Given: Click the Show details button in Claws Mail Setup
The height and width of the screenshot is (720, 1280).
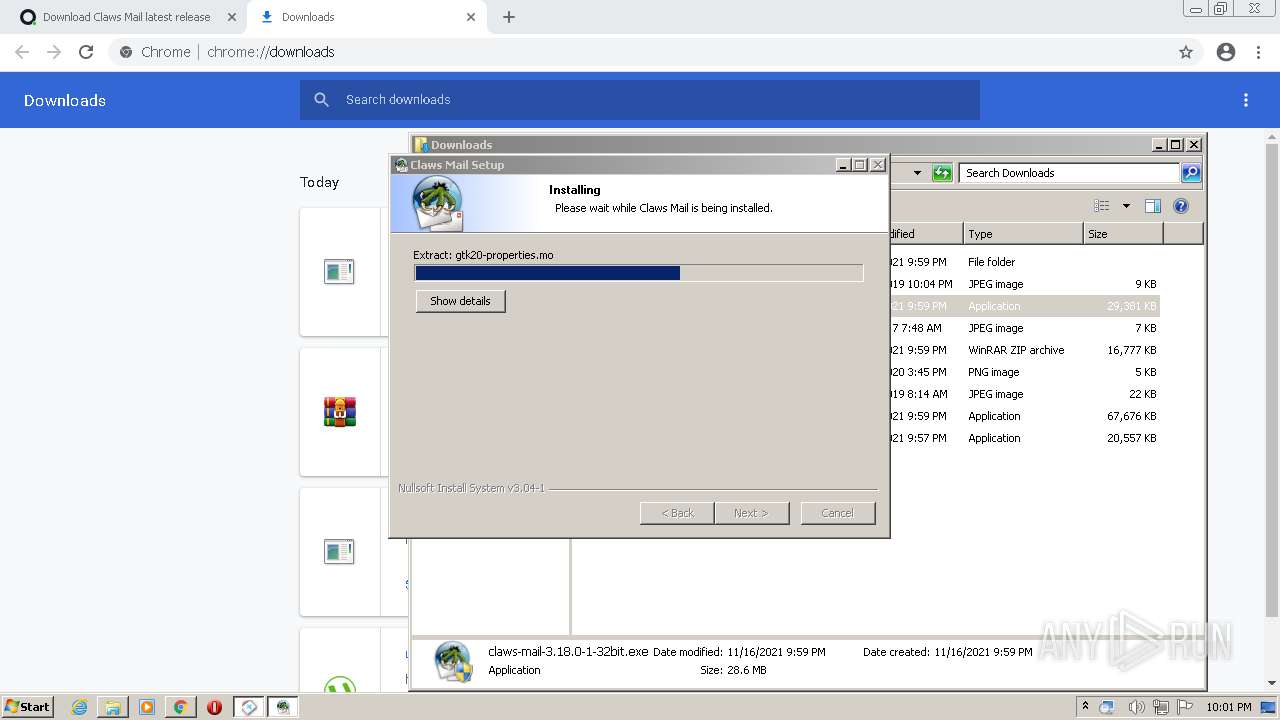Looking at the screenshot, I should coord(460,301).
